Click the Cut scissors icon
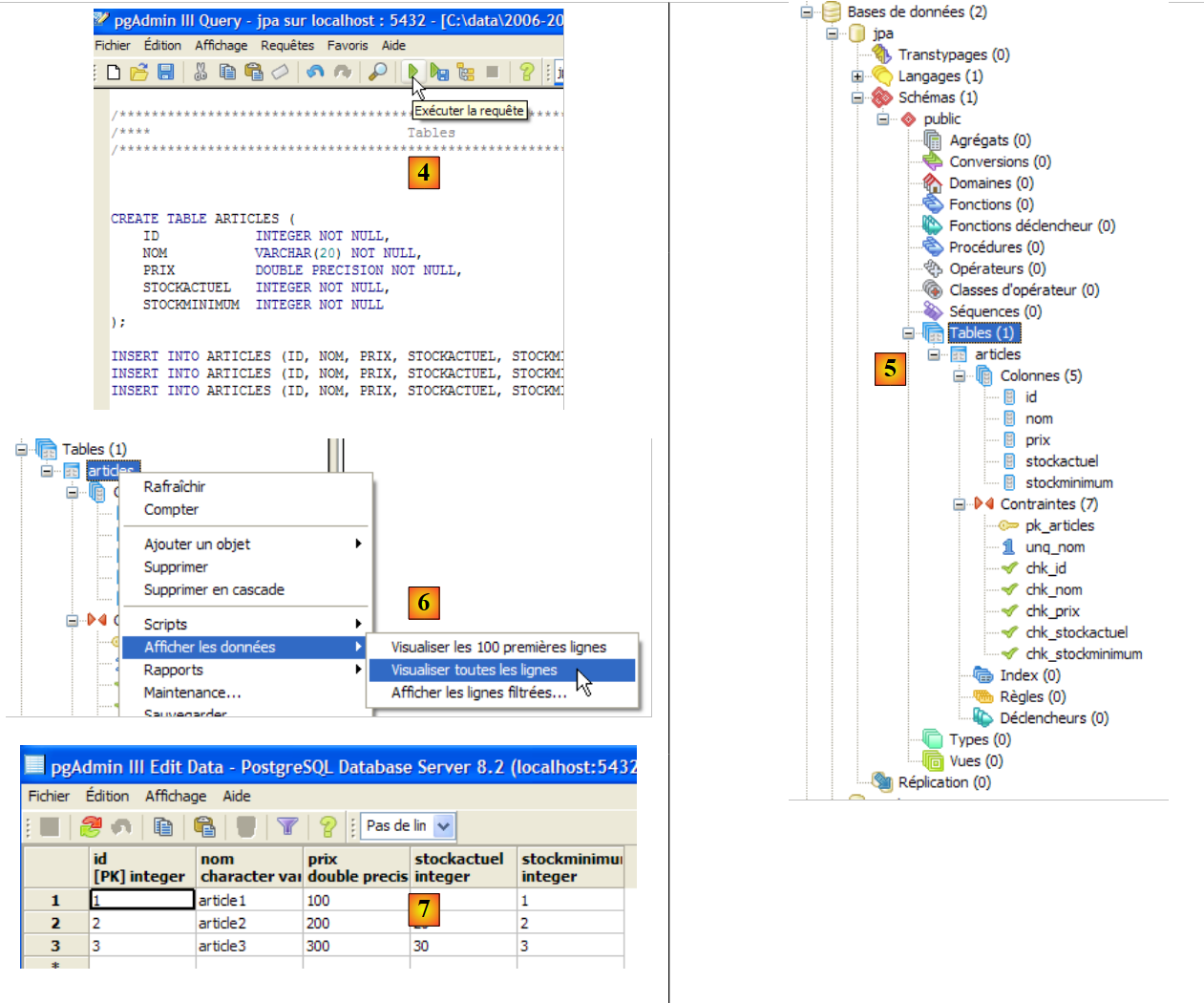This screenshot has width=1204, height=1003. coord(201,72)
